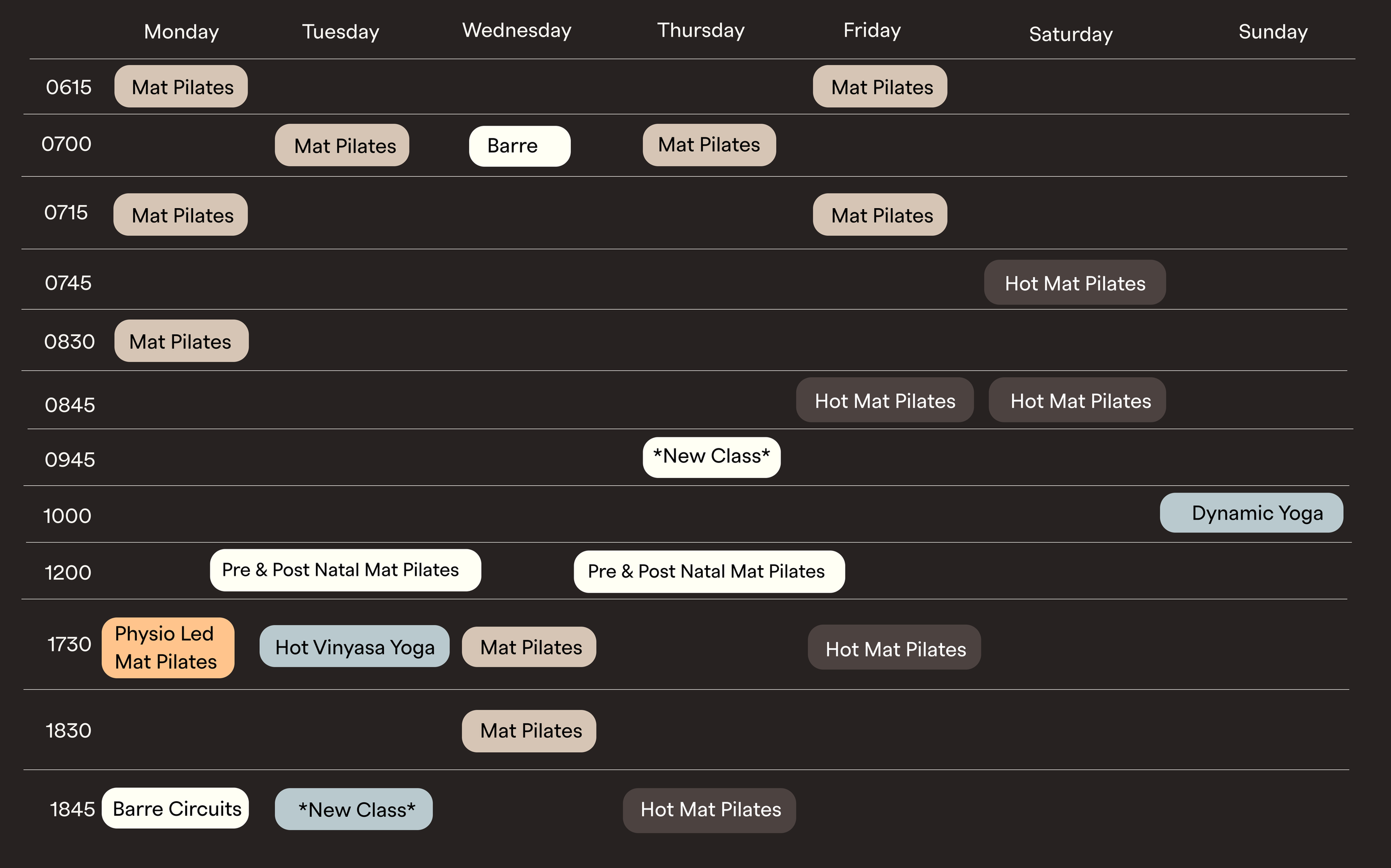This screenshot has width=1391, height=868.
Task: Book Monday 1845 Barre Circuits
Action: [175, 808]
